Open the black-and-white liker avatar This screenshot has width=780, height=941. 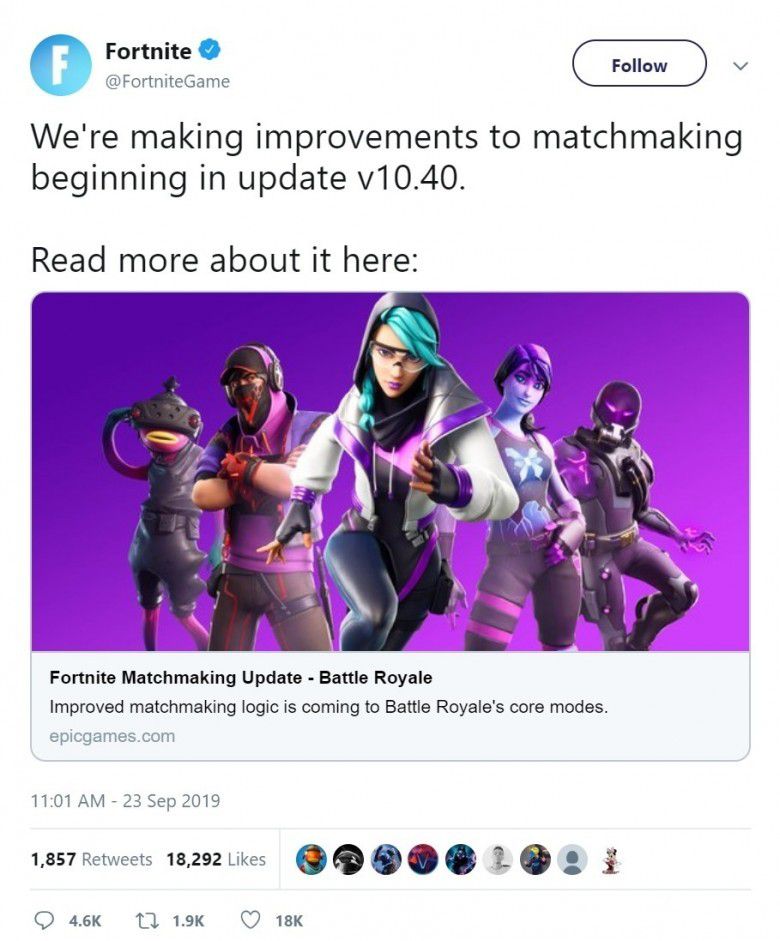pos(349,859)
